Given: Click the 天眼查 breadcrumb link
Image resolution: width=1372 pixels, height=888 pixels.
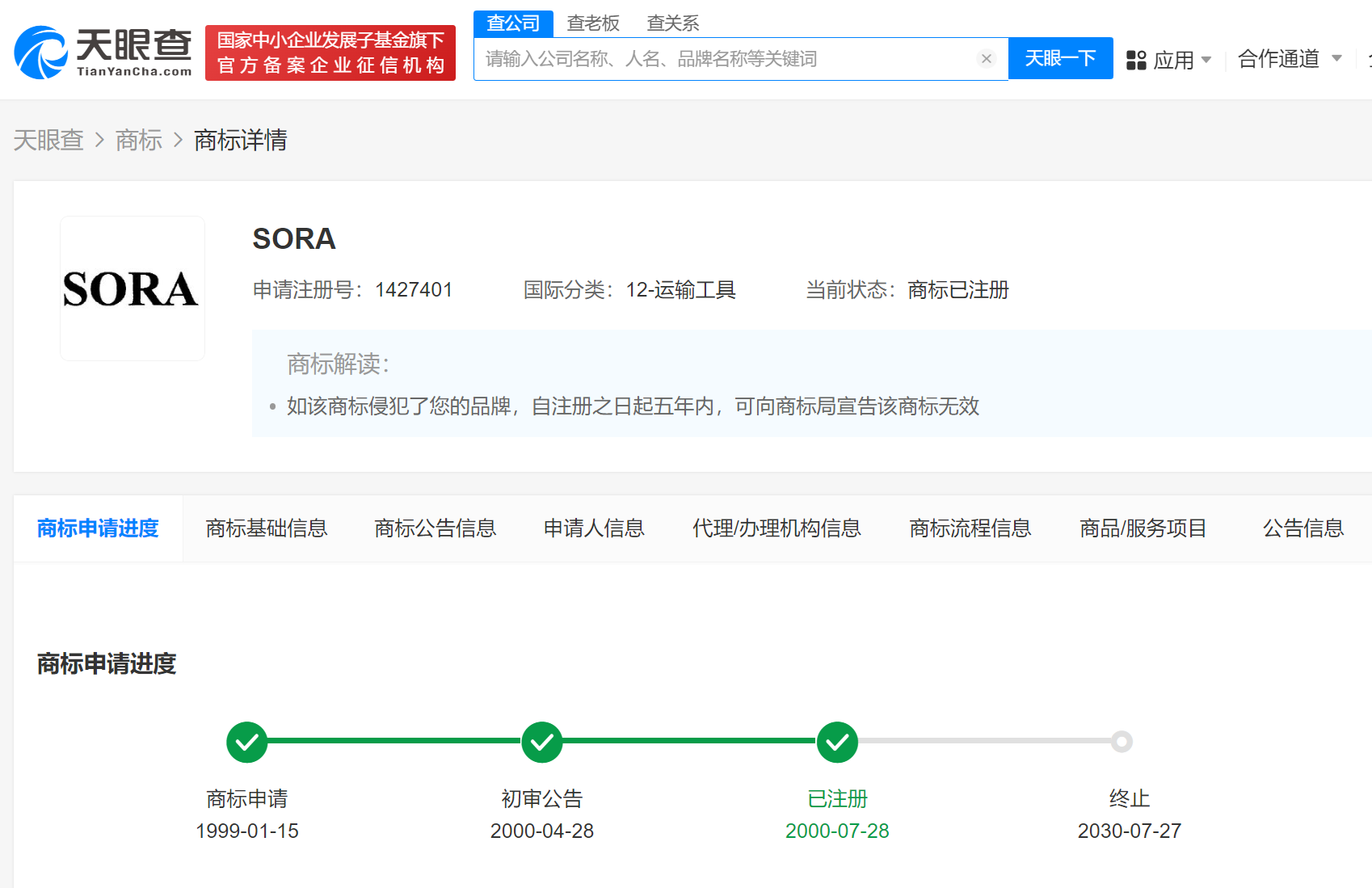Looking at the screenshot, I should (x=48, y=141).
